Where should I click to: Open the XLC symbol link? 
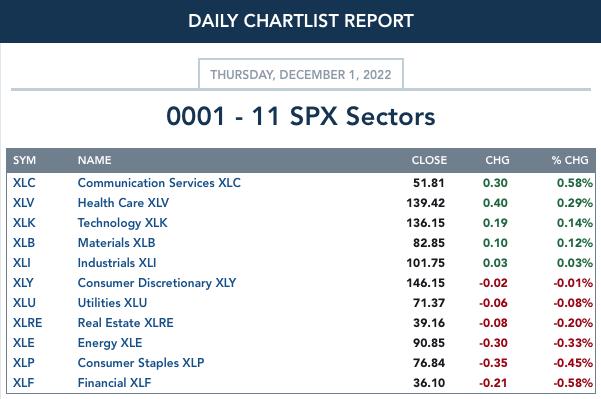(24, 183)
